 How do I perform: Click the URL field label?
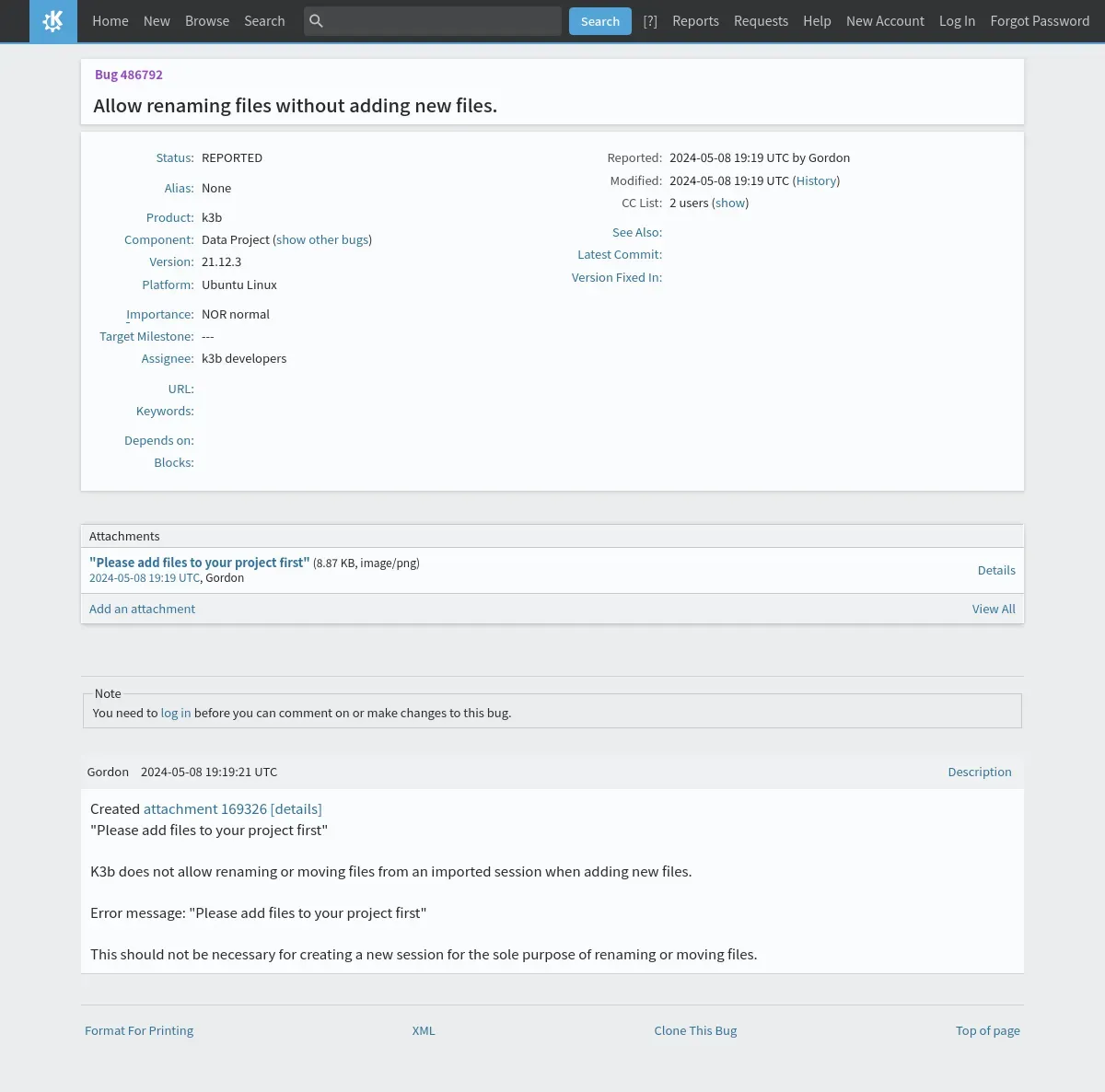(x=180, y=389)
